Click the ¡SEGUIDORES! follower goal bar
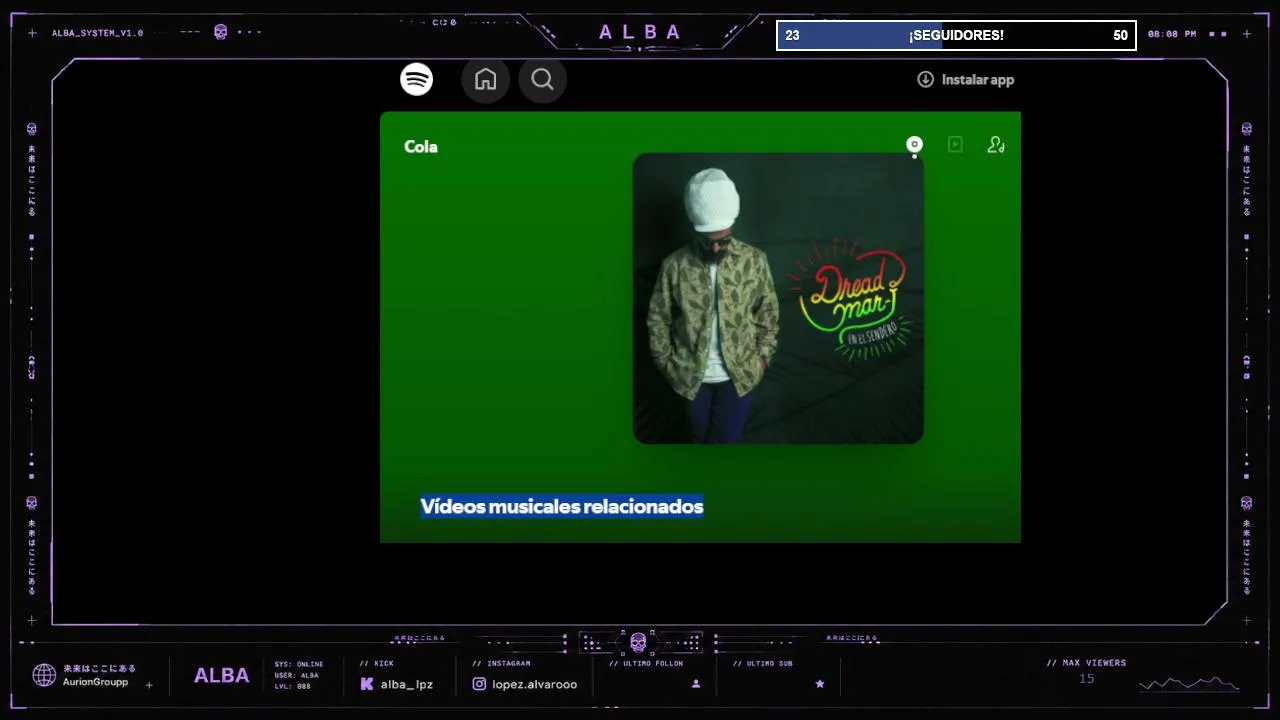 (x=956, y=35)
